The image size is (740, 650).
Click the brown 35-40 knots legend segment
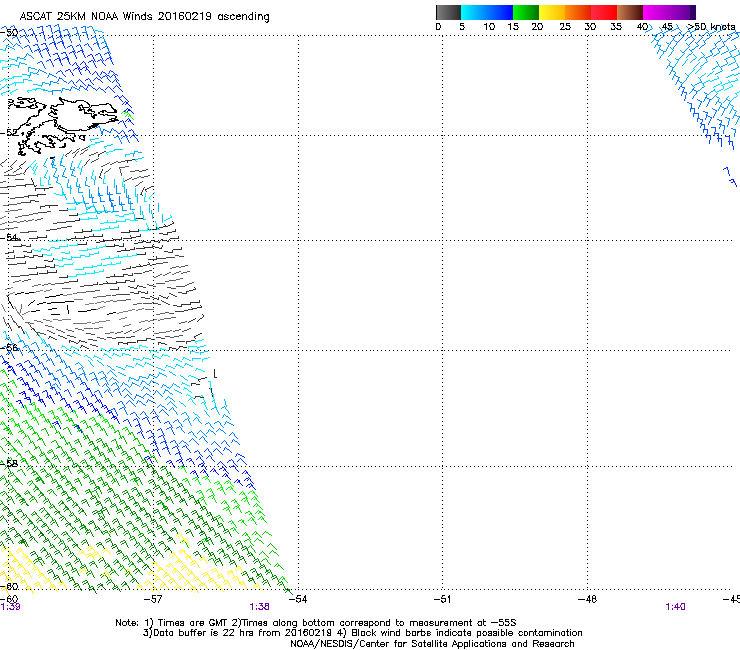pyautogui.click(x=630, y=12)
